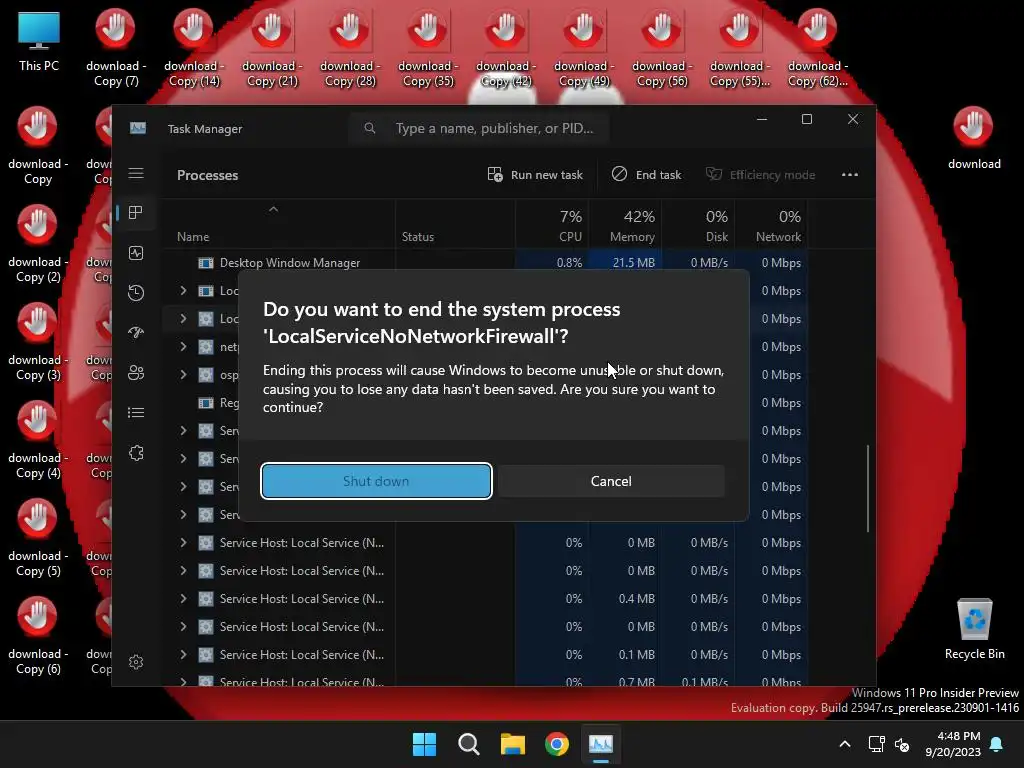Select 'download - Copy (5)' desktop icon
The width and height of the screenshot is (1024, 768).
[x=37, y=538]
